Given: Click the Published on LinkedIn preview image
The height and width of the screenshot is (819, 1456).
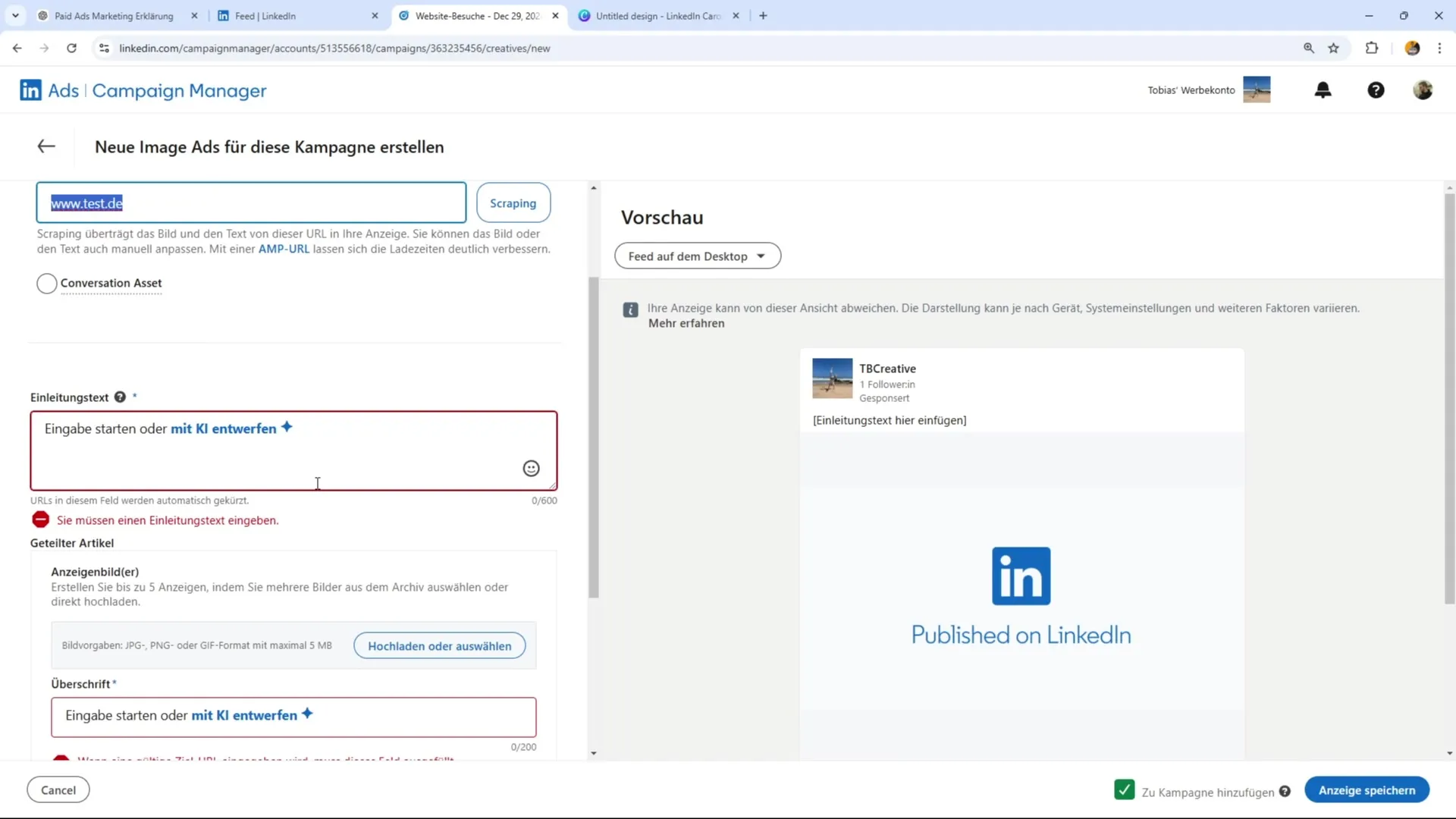Looking at the screenshot, I should click(1021, 596).
